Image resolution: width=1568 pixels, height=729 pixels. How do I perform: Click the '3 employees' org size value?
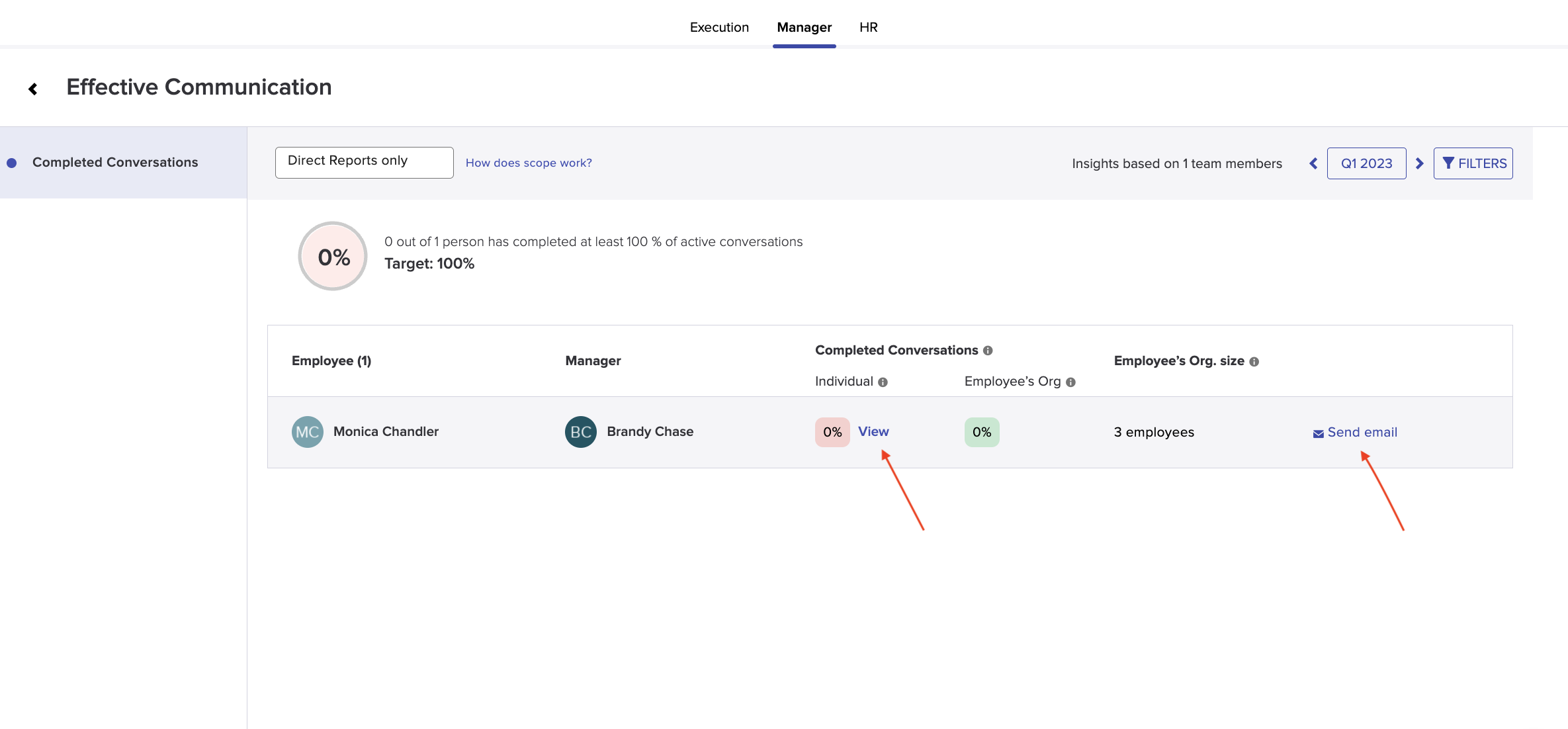(x=1154, y=432)
